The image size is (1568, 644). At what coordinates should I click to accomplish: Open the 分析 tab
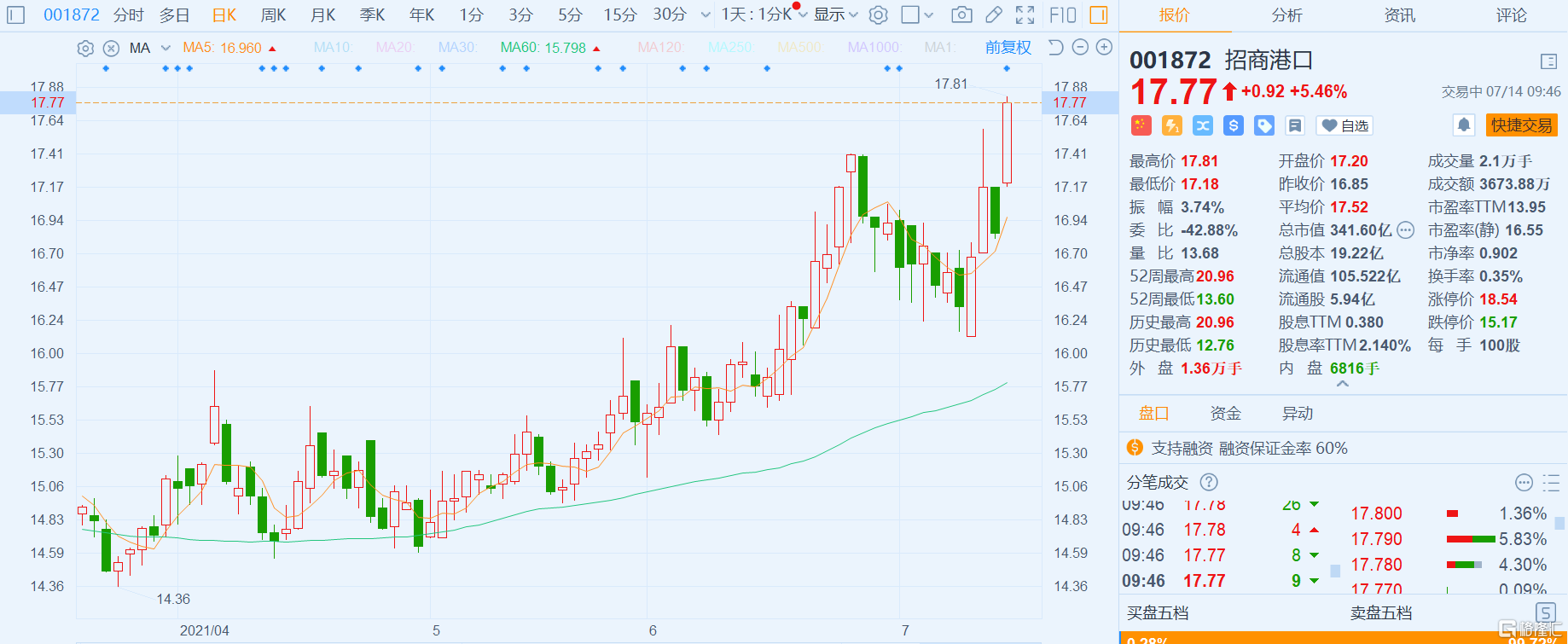point(1286,15)
